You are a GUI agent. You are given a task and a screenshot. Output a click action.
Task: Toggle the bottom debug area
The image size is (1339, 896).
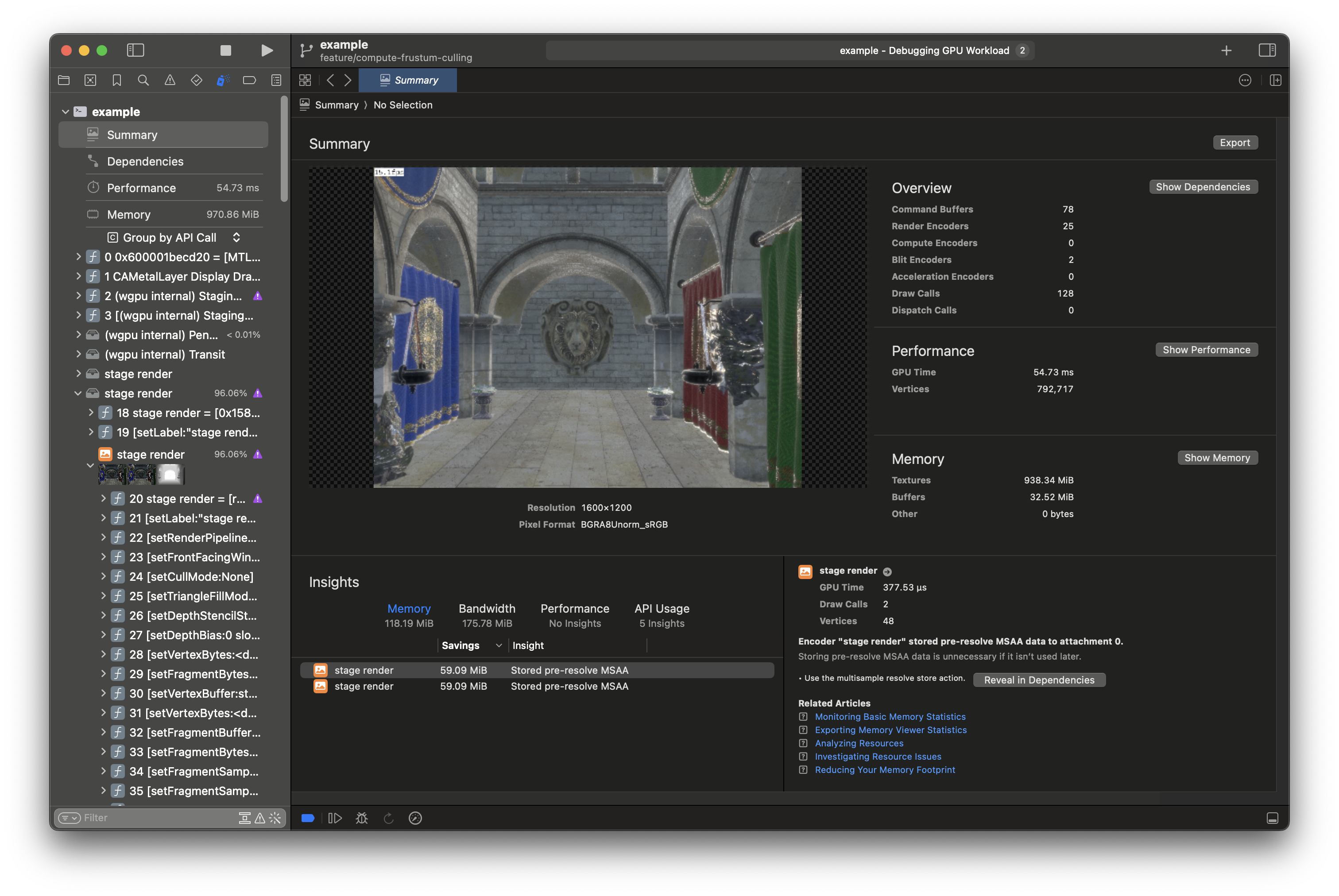click(1272, 818)
